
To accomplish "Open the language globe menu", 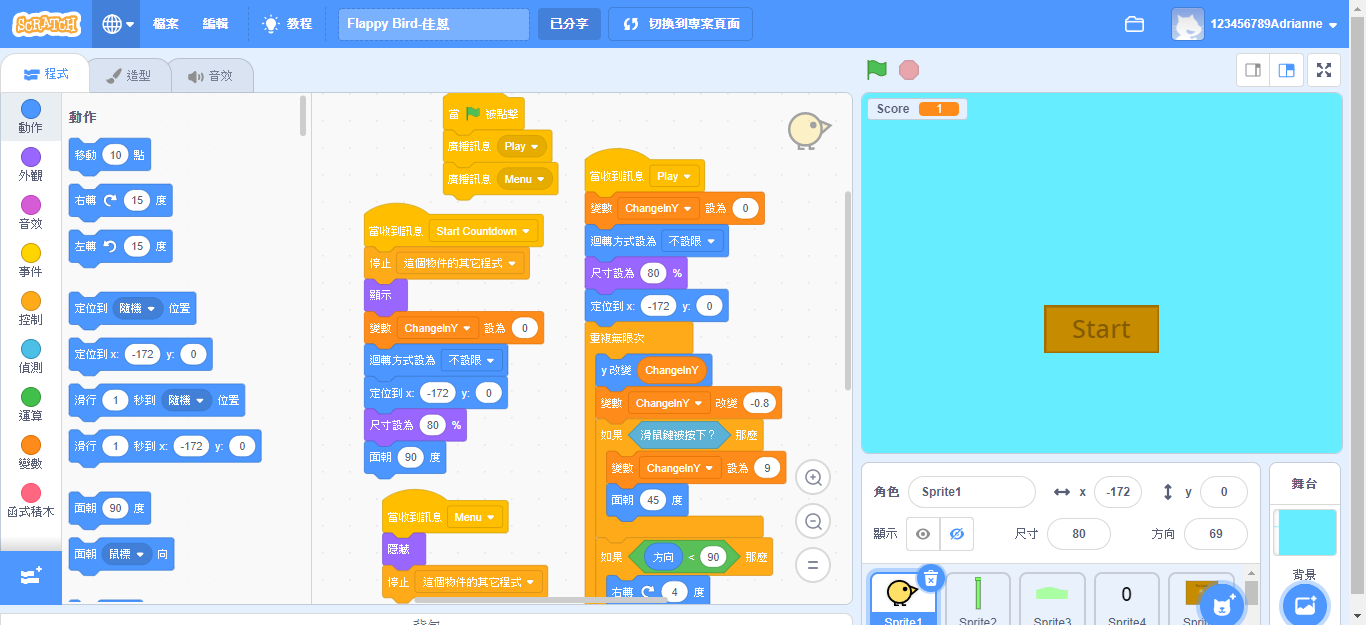I will [x=118, y=23].
